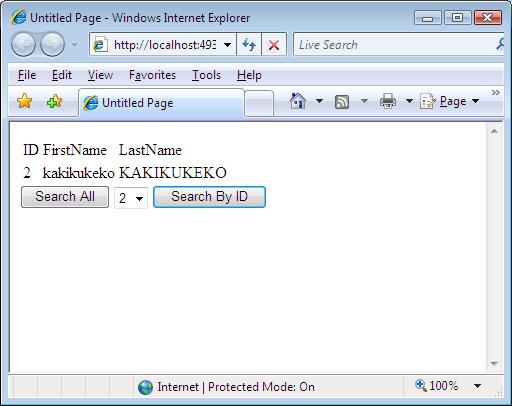
Task: Click the Favorites Center star icon
Action: click(24, 101)
